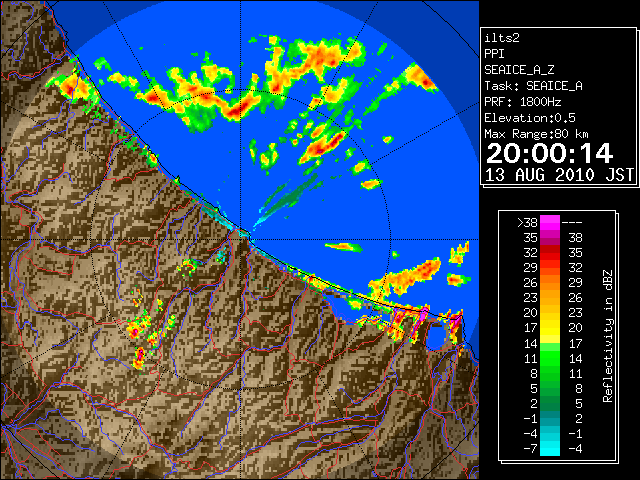This screenshot has height=480, width=640.
Task: Pick the cyan swatch ending the color scale
Action: pyautogui.click(x=550, y=449)
